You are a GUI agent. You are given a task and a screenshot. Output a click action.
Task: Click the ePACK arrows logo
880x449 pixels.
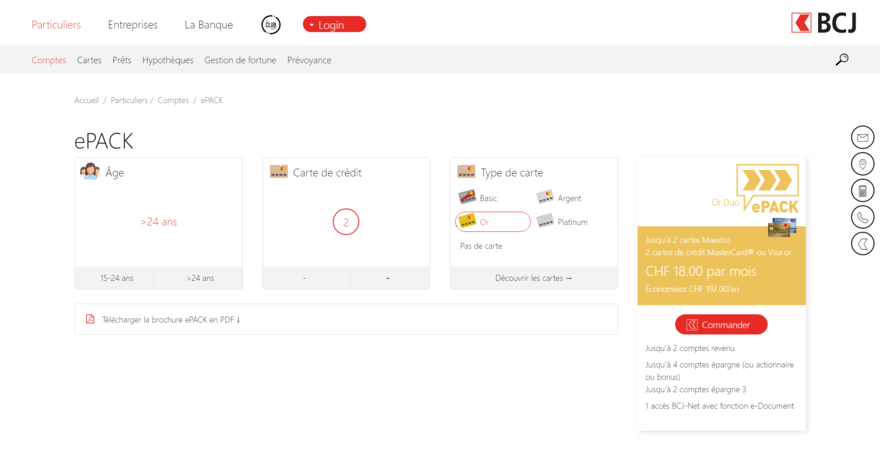click(x=767, y=188)
